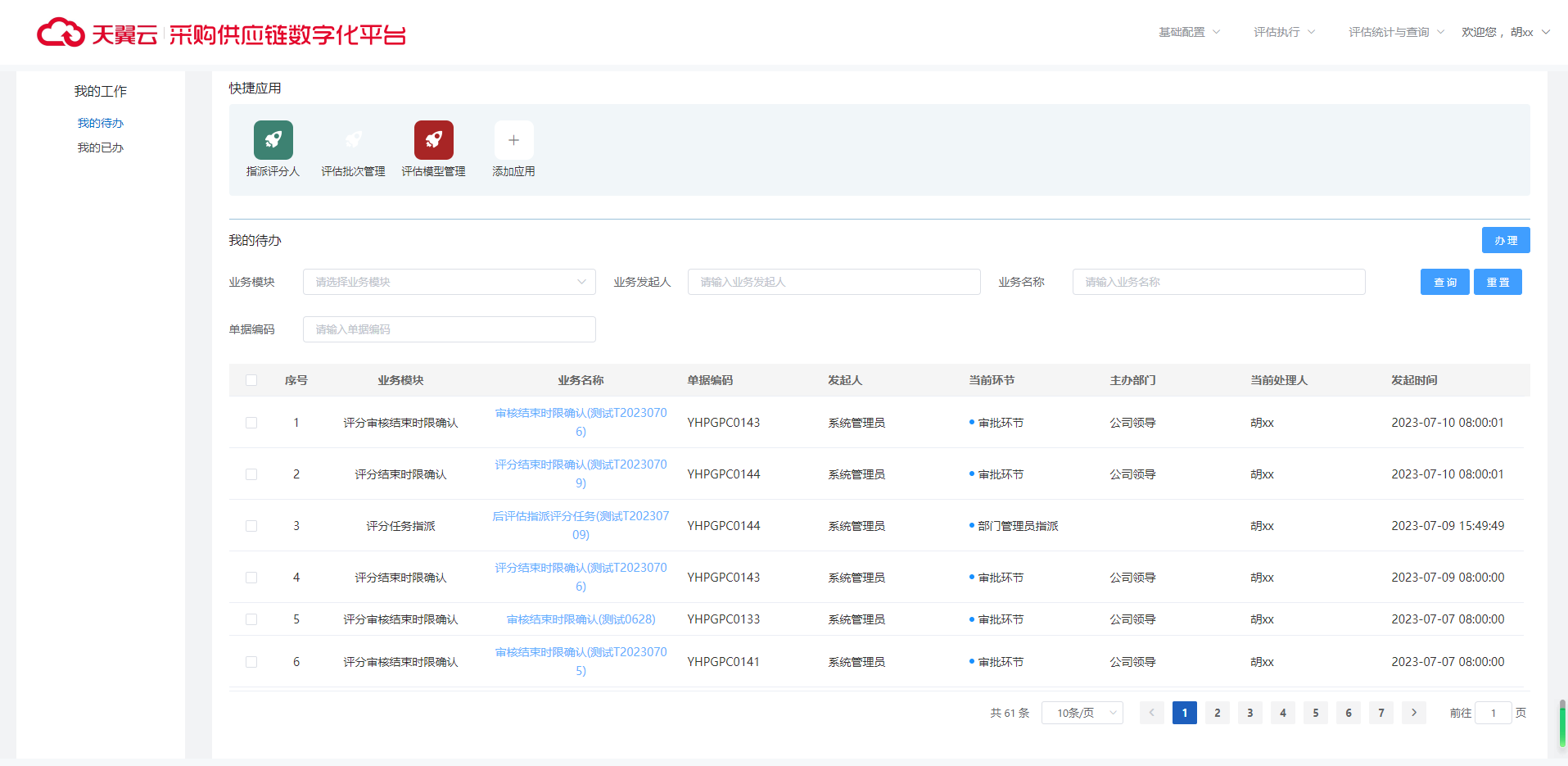Open the 评估批次管理 quick app icon
Image resolution: width=1568 pixels, height=766 pixels.
[x=353, y=140]
